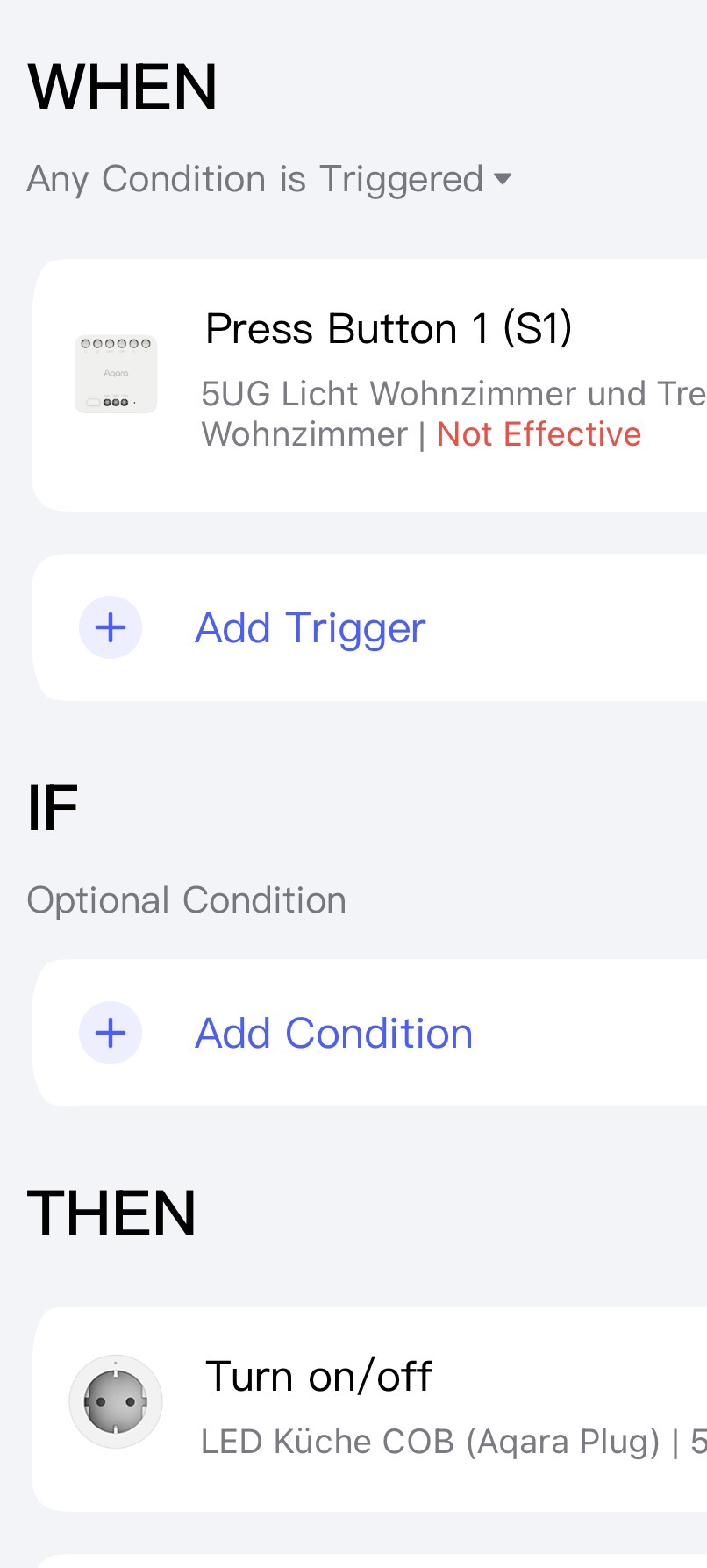Tap the "Wohnzimmer" room label in trigger card
This screenshot has height=1568, width=707.
click(304, 434)
